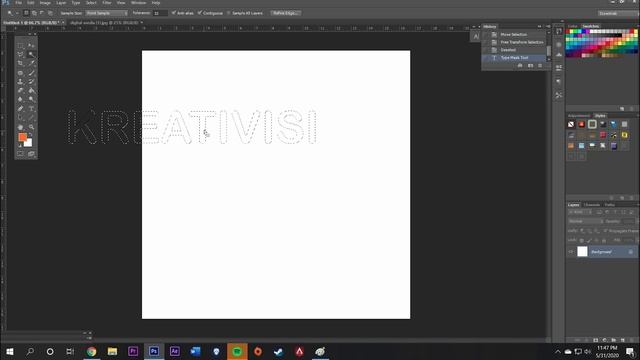Open the Select menu

[x=91, y=3]
